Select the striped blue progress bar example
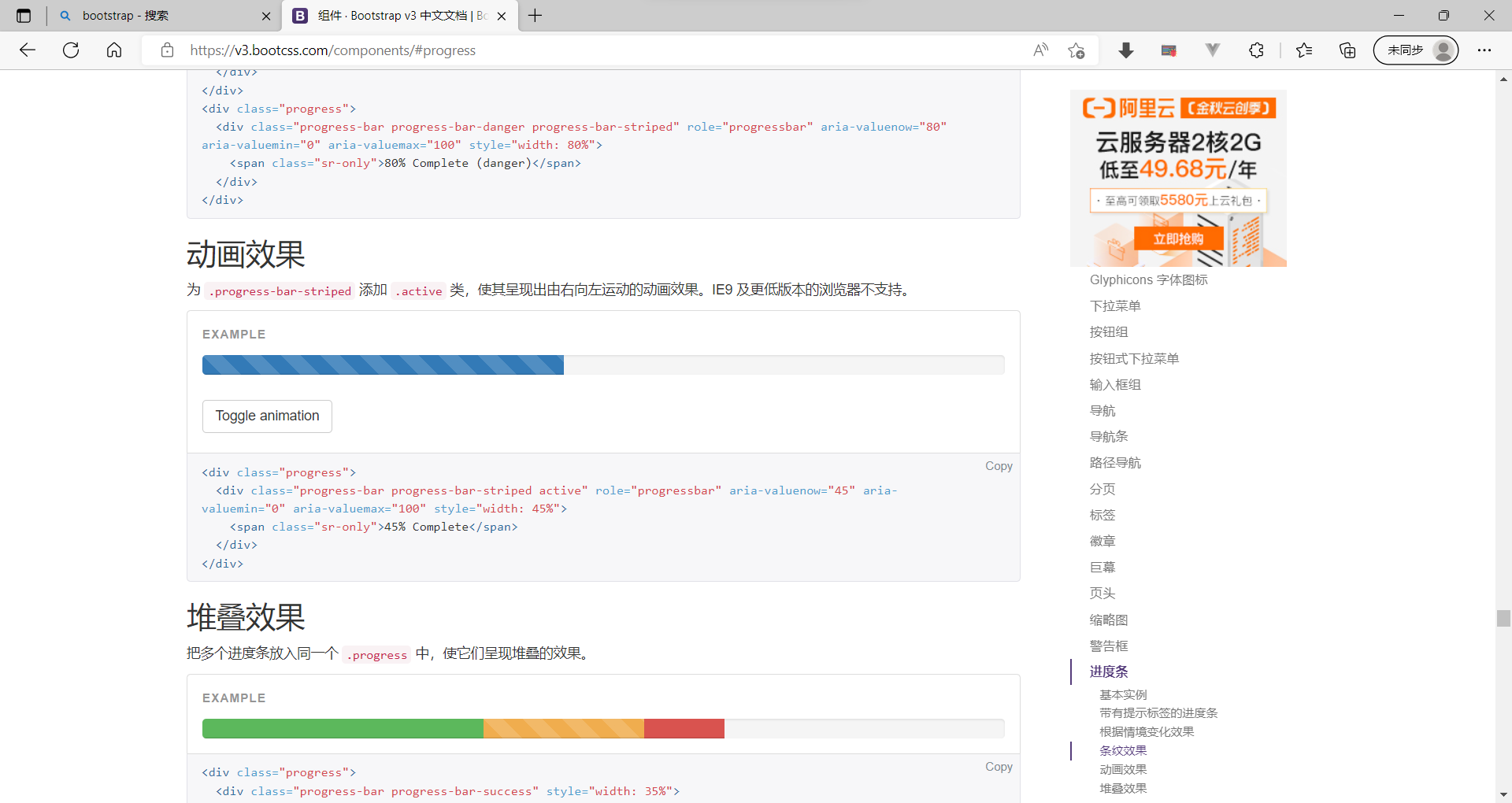Screen dimensions: 1512x803 pos(382,364)
